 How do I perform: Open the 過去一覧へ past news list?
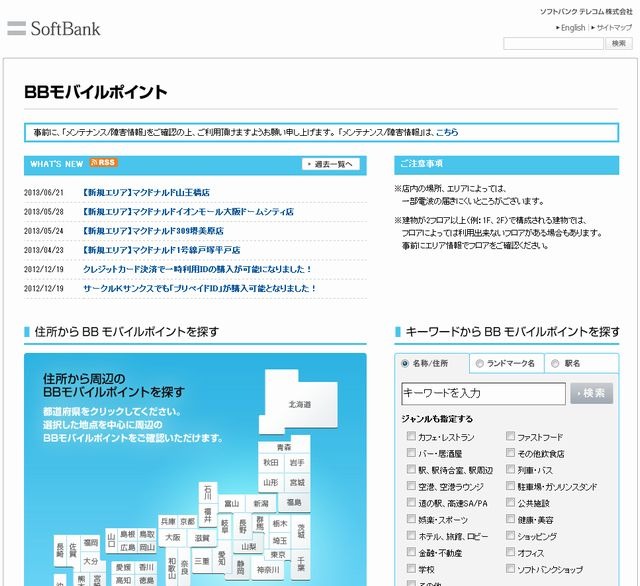pos(331,164)
